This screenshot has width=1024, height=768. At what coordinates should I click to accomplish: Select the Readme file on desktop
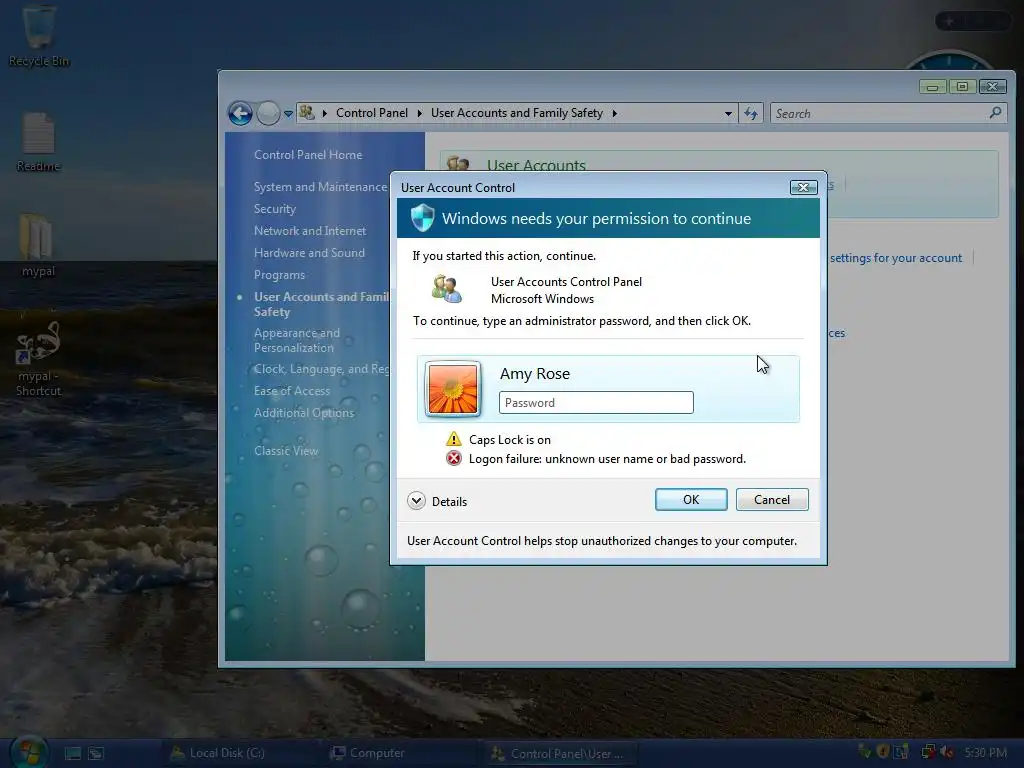(39, 142)
